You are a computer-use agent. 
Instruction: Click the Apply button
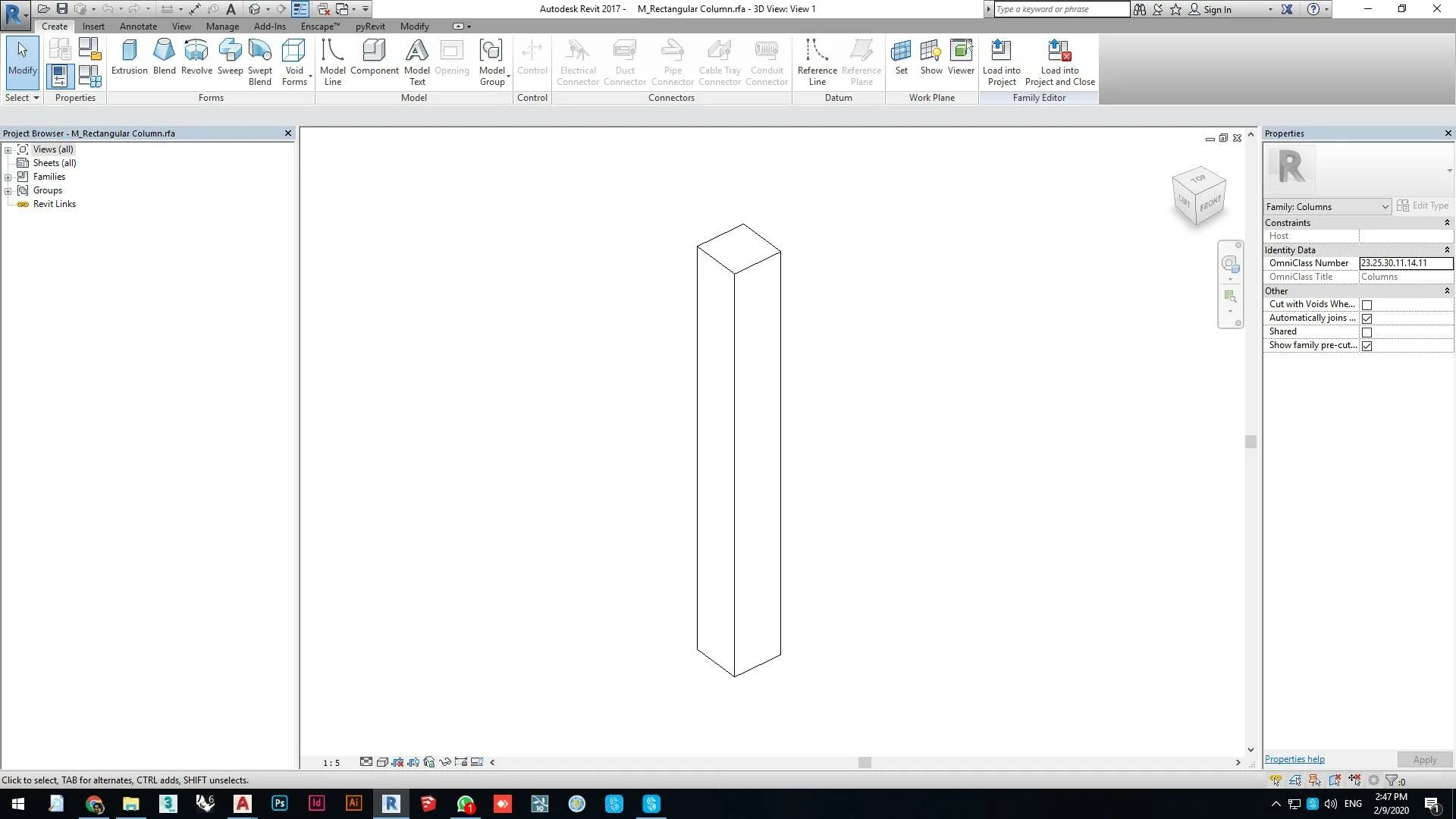point(1424,760)
